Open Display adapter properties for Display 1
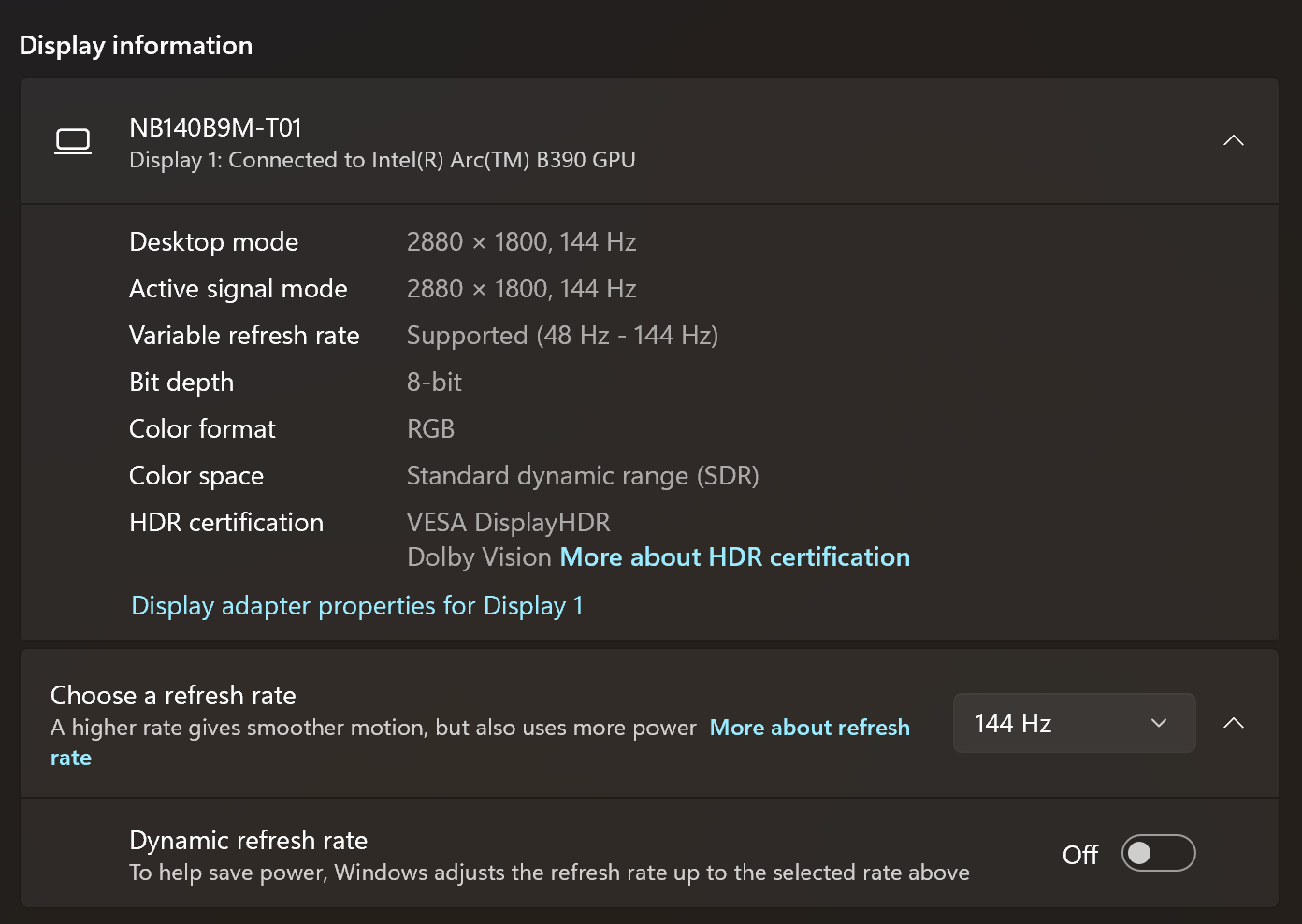Viewport: 1302px width, 924px height. click(357, 606)
